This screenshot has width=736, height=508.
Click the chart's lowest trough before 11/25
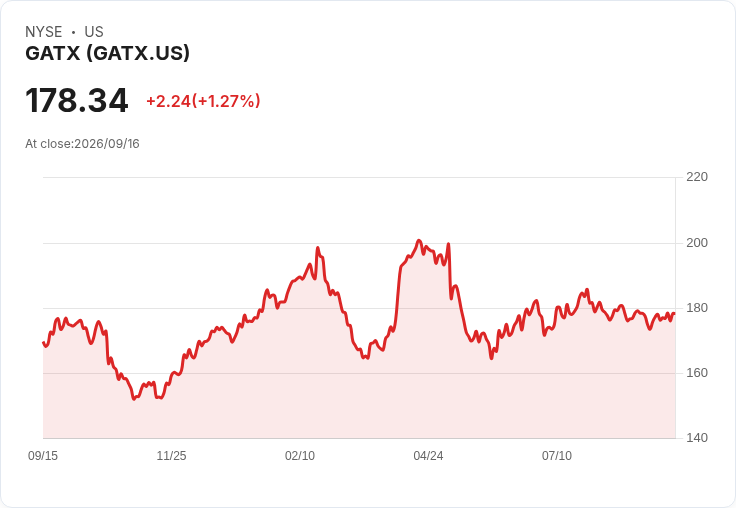click(x=134, y=399)
